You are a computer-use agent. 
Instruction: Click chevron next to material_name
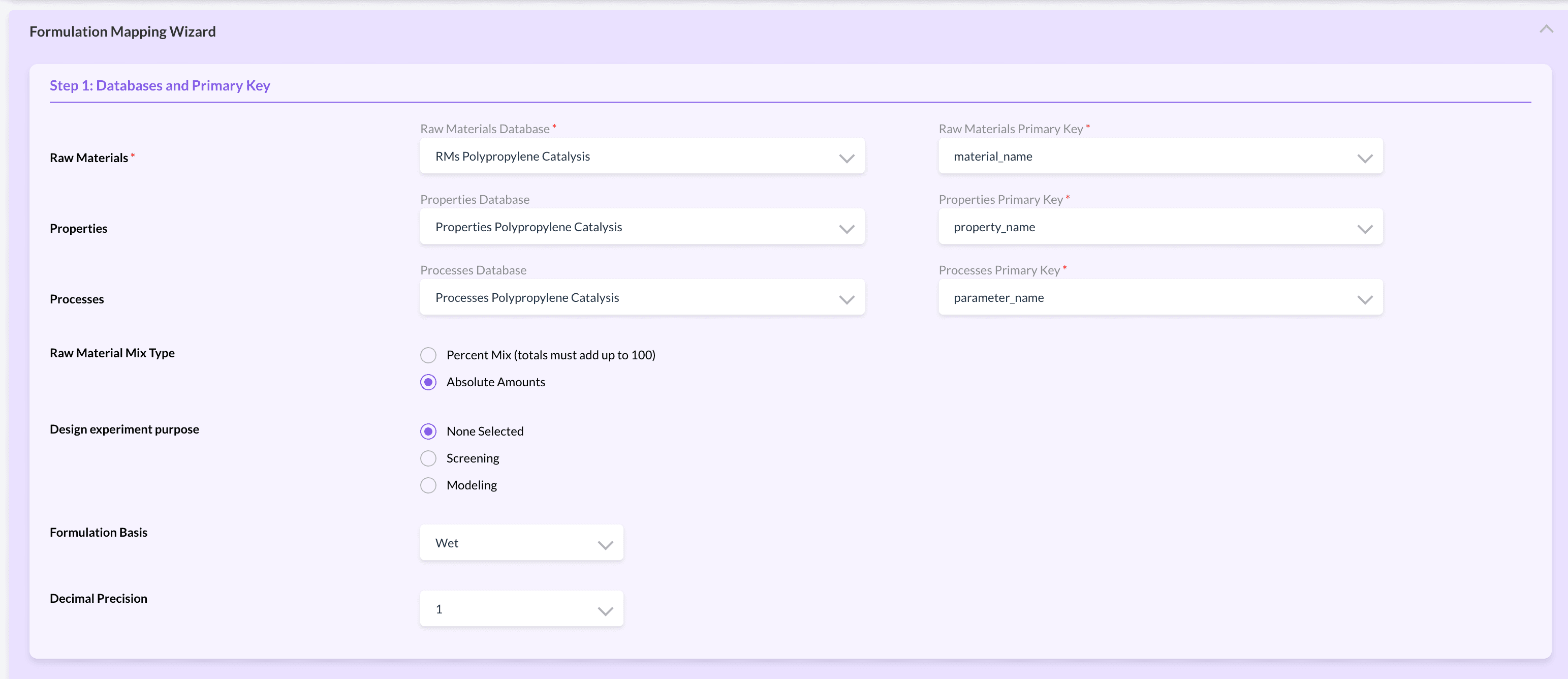(x=1365, y=159)
